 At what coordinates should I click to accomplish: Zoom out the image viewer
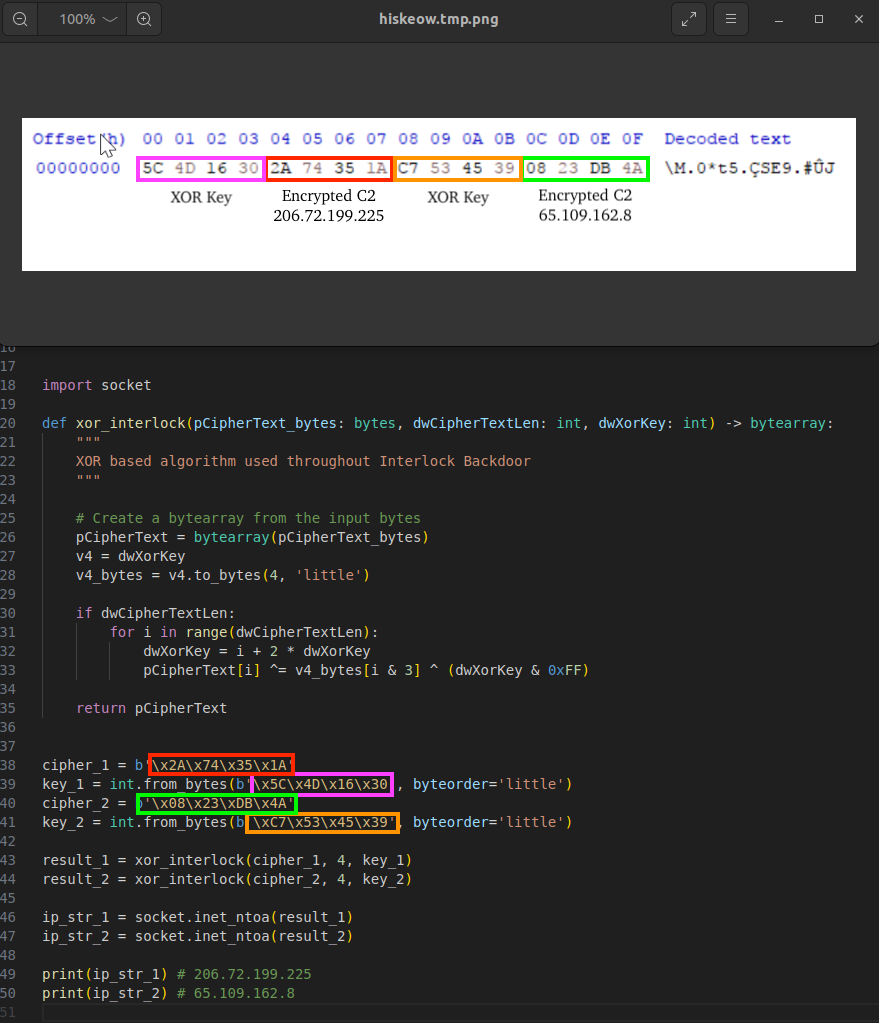20,19
